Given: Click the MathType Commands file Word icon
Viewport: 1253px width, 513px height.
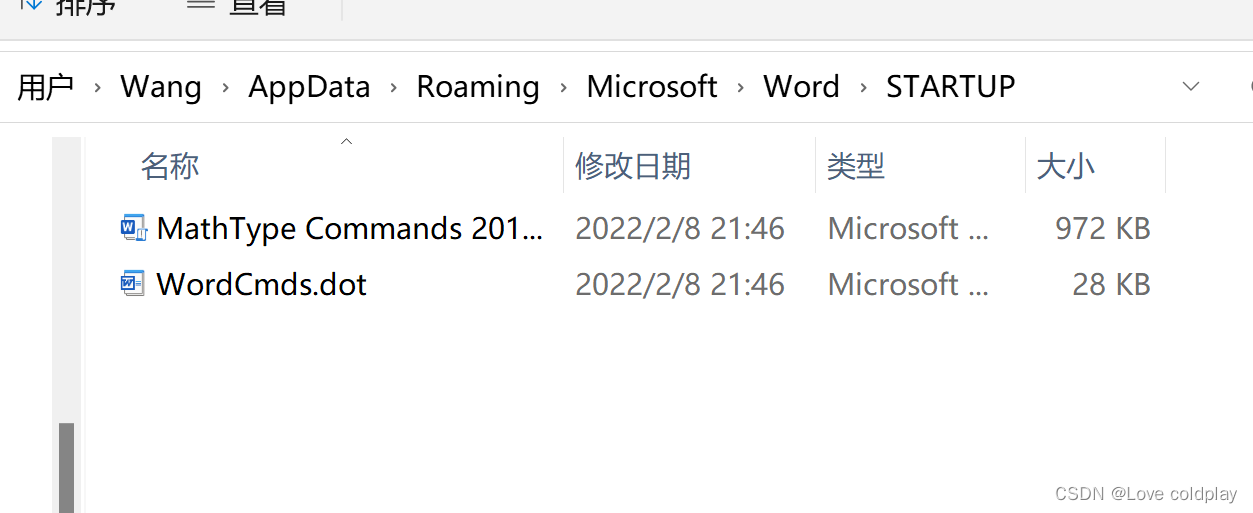Looking at the screenshot, I should coord(133,228).
